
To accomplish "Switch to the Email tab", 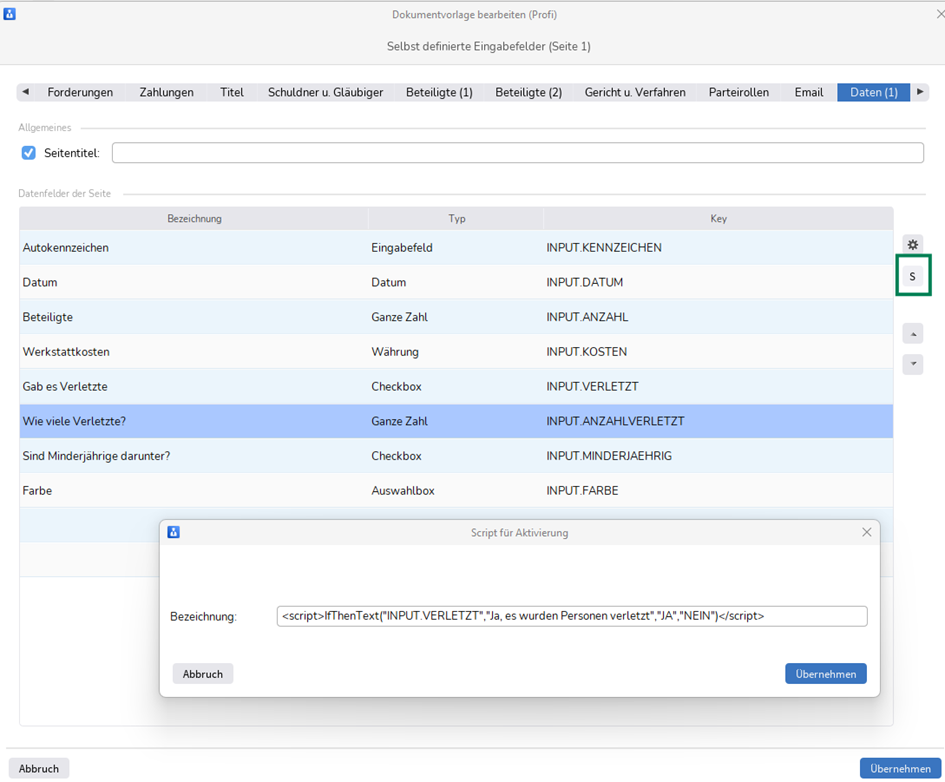I will pos(809,92).
